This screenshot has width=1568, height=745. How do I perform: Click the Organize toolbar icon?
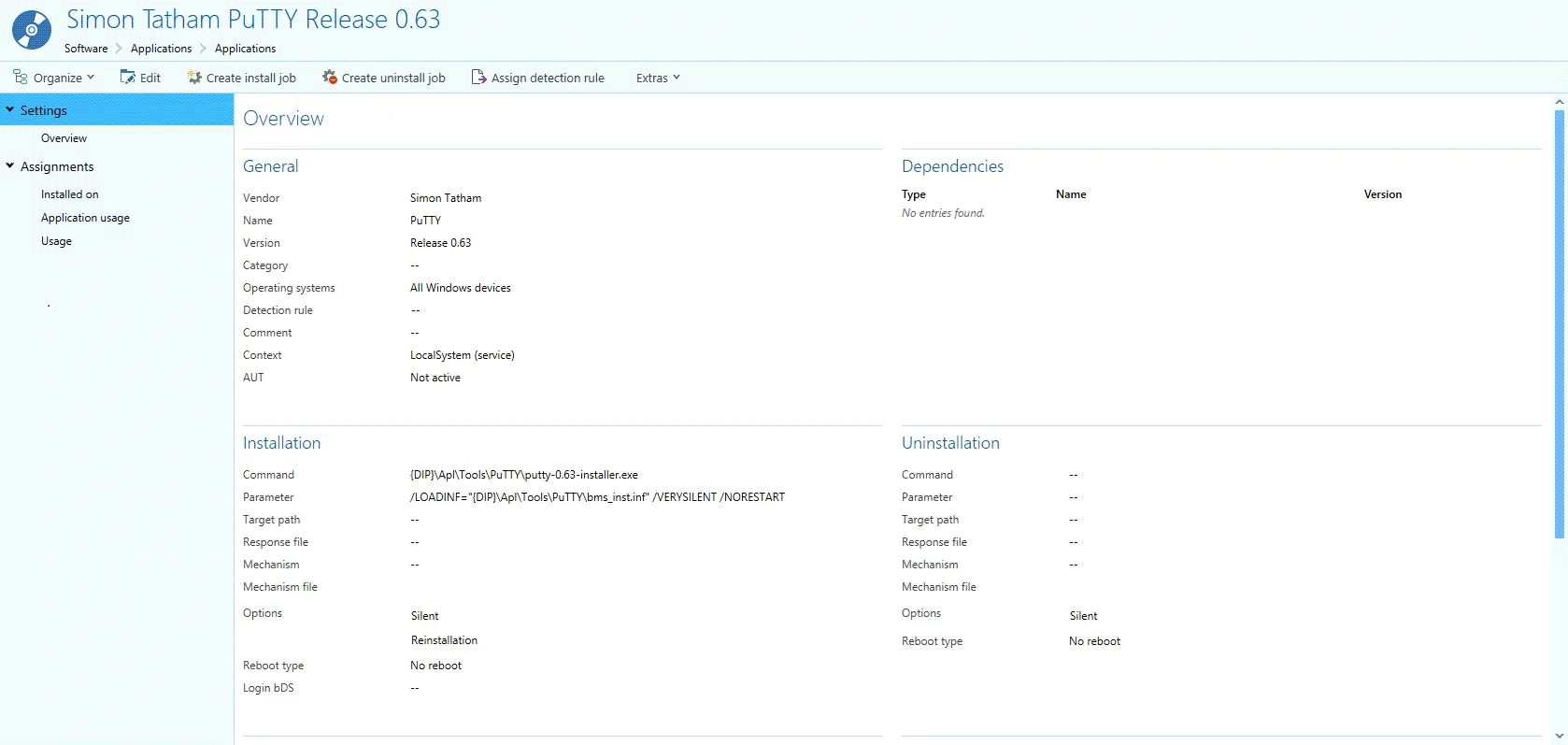20,77
